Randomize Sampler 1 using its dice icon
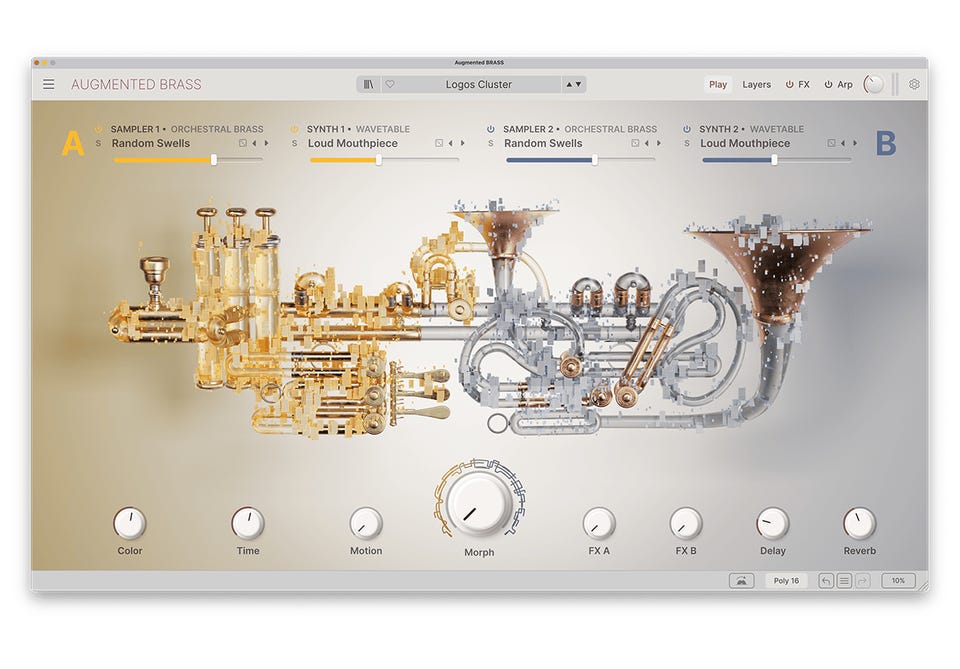This screenshot has height=669, width=960. pos(243,144)
